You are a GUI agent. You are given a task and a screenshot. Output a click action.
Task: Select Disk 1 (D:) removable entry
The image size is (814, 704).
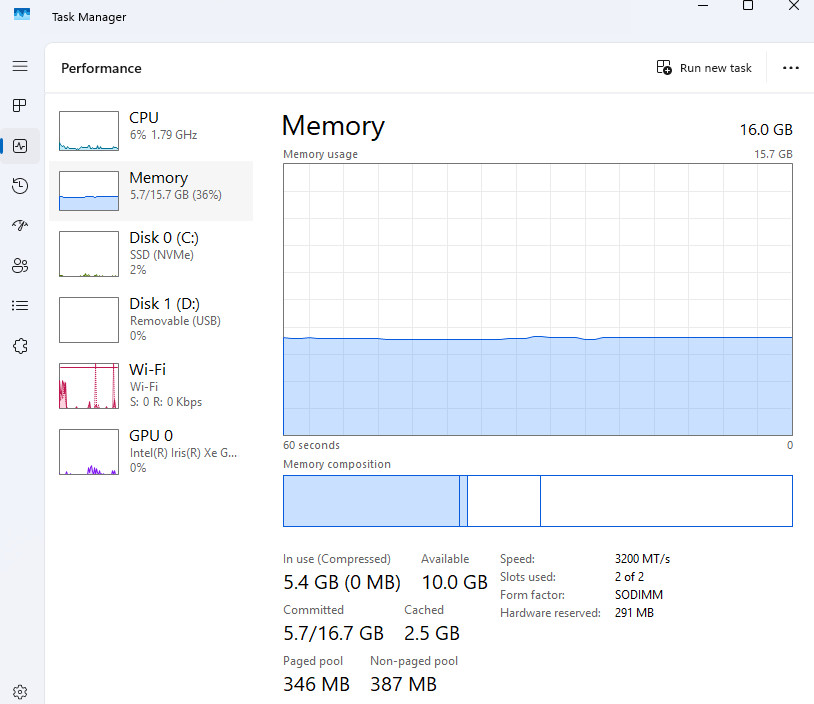pos(151,319)
